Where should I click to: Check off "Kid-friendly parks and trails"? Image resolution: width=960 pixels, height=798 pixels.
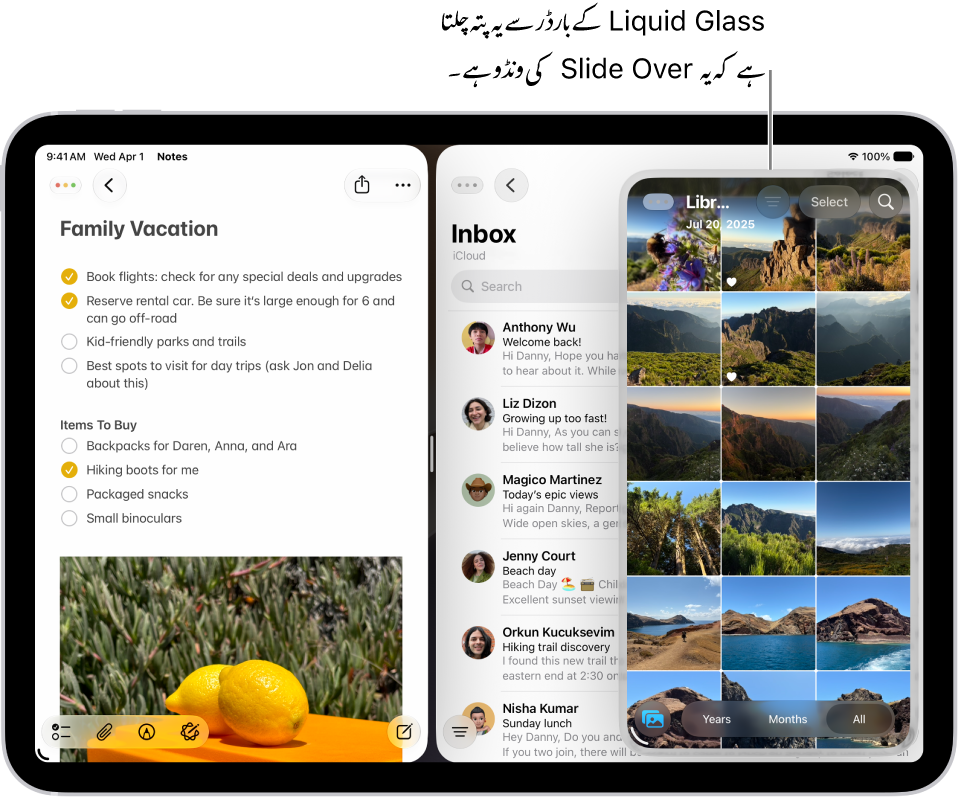click(69, 341)
